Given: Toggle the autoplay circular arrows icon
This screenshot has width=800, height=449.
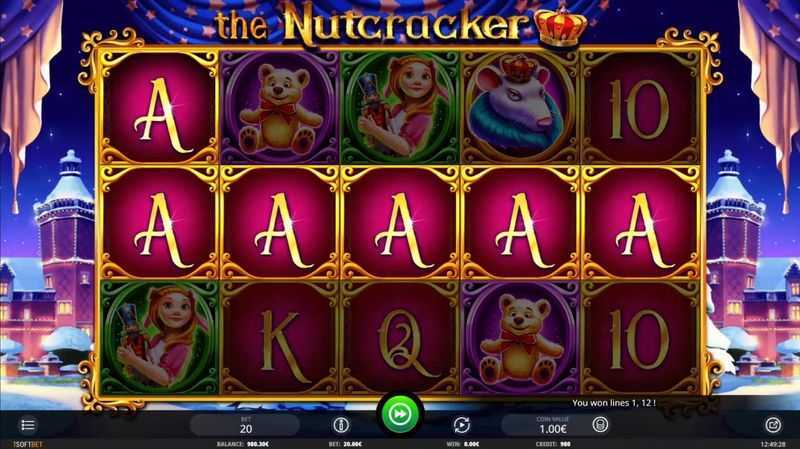Looking at the screenshot, I should [x=461, y=425].
